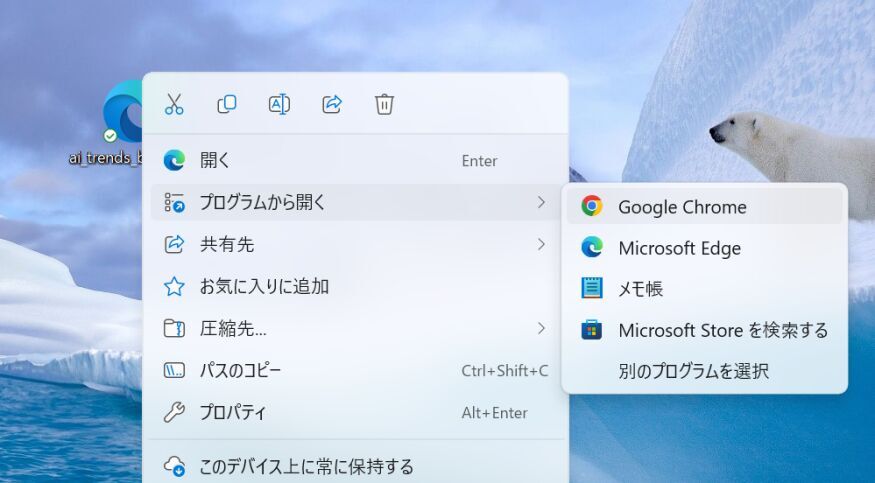Expand the プログラムから開く chevron arrow

click(541, 202)
